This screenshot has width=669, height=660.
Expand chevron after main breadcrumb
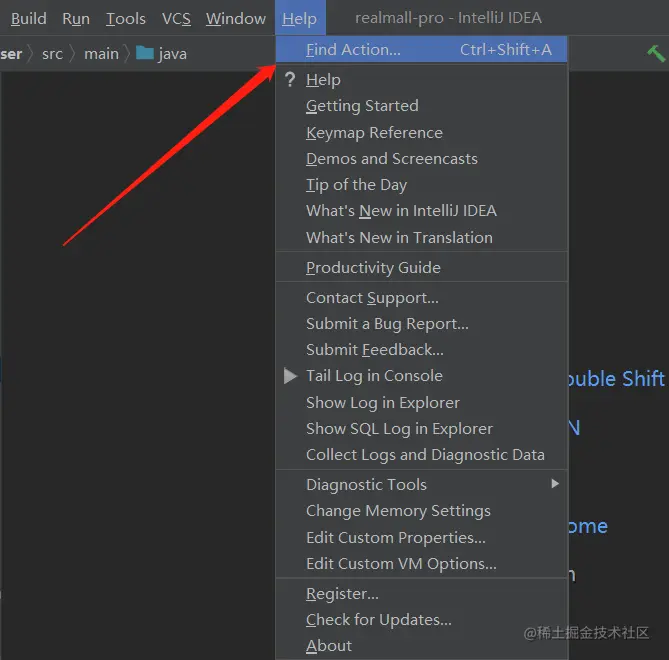(127, 54)
